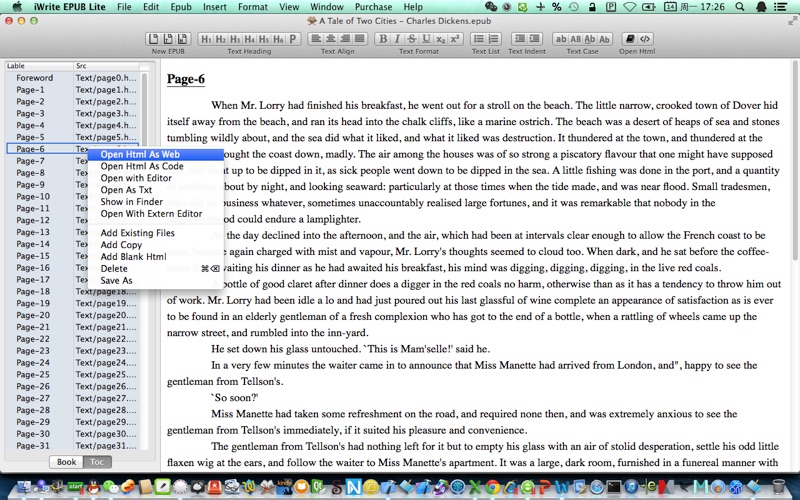800x500 pixels.
Task: Choose Add Blank Html
Action: tap(156, 257)
